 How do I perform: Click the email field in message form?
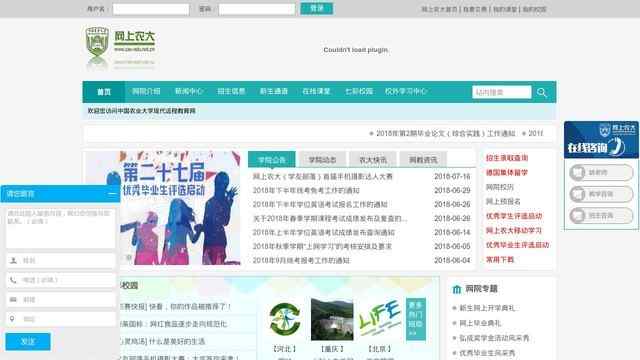[x=61, y=300]
